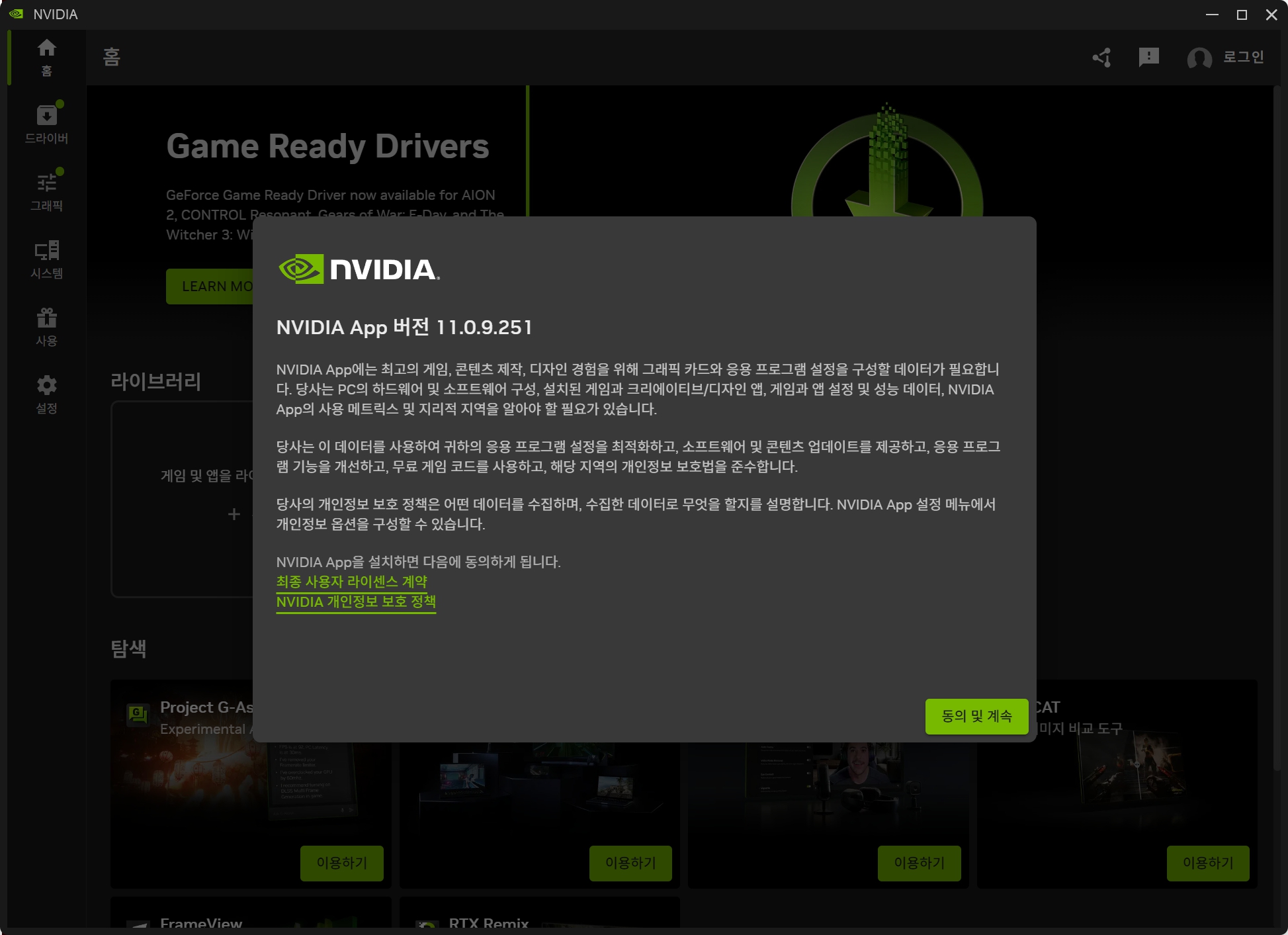Click the LEARN MORE button on the banner
Image resolution: width=1288 pixels, height=935 pixels.
210,286
